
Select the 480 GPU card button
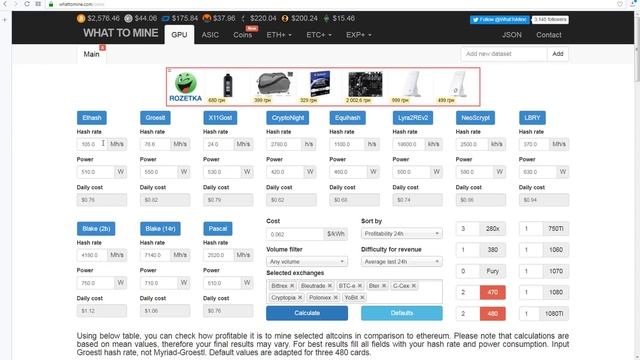coord(493,313)
